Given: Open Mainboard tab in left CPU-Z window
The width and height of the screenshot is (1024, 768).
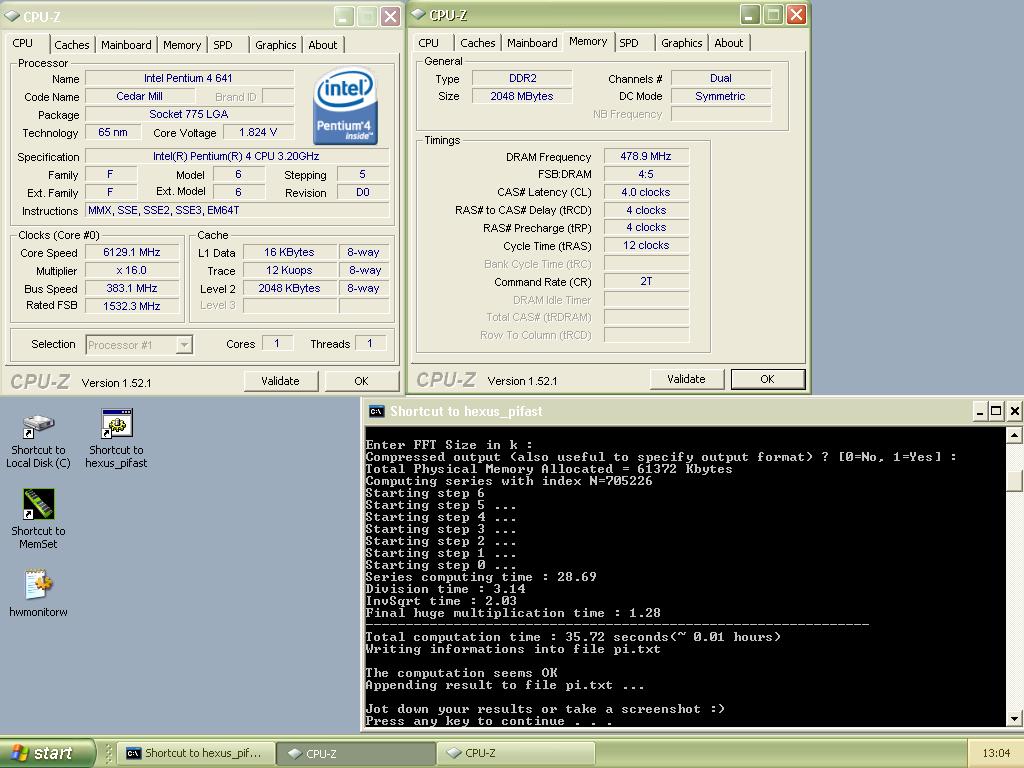Looking at the screenshot, I should (126, 45).
